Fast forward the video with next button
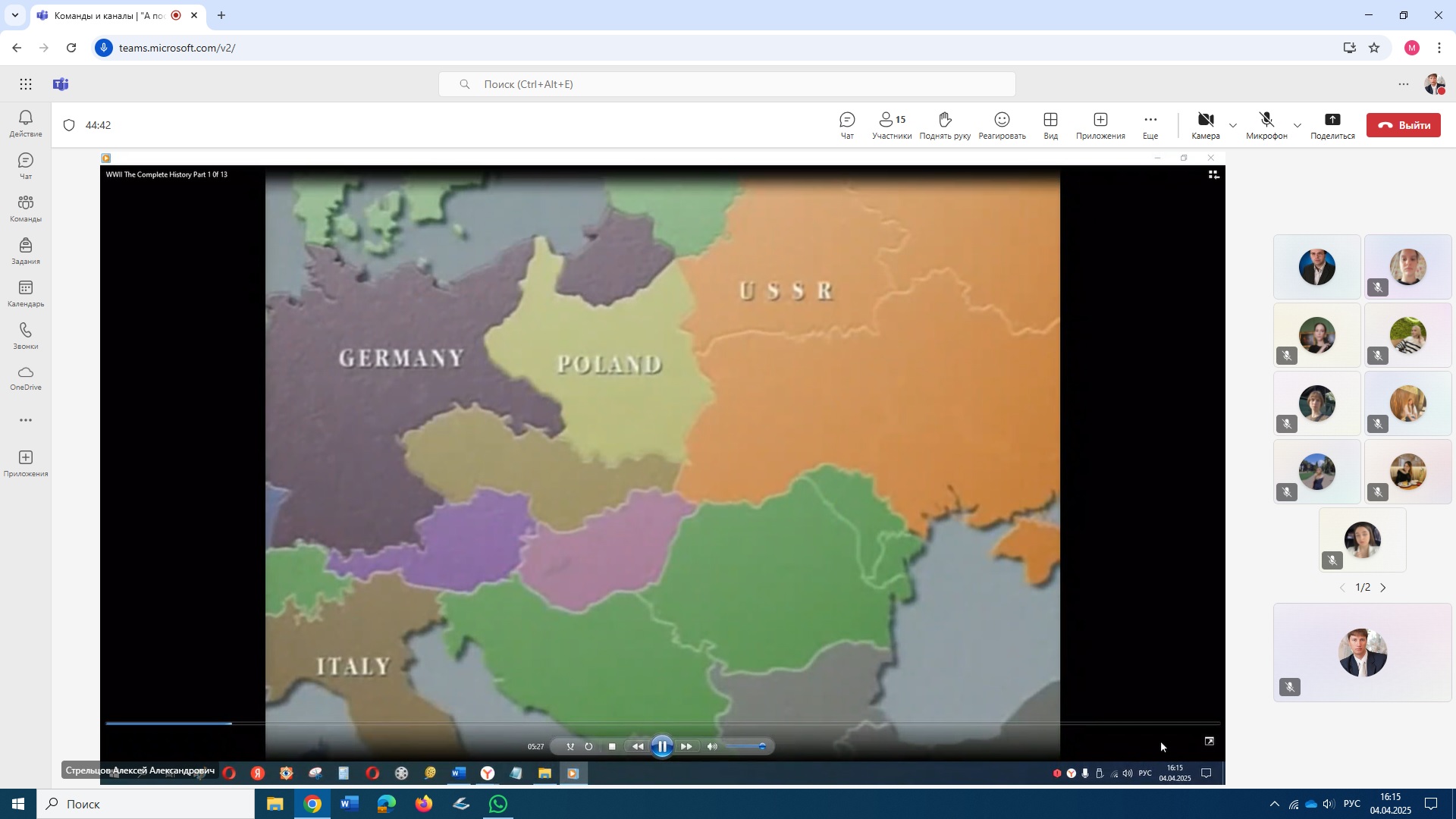Image resolution: width=1456 pixels, height=819 pixels. 686,746
